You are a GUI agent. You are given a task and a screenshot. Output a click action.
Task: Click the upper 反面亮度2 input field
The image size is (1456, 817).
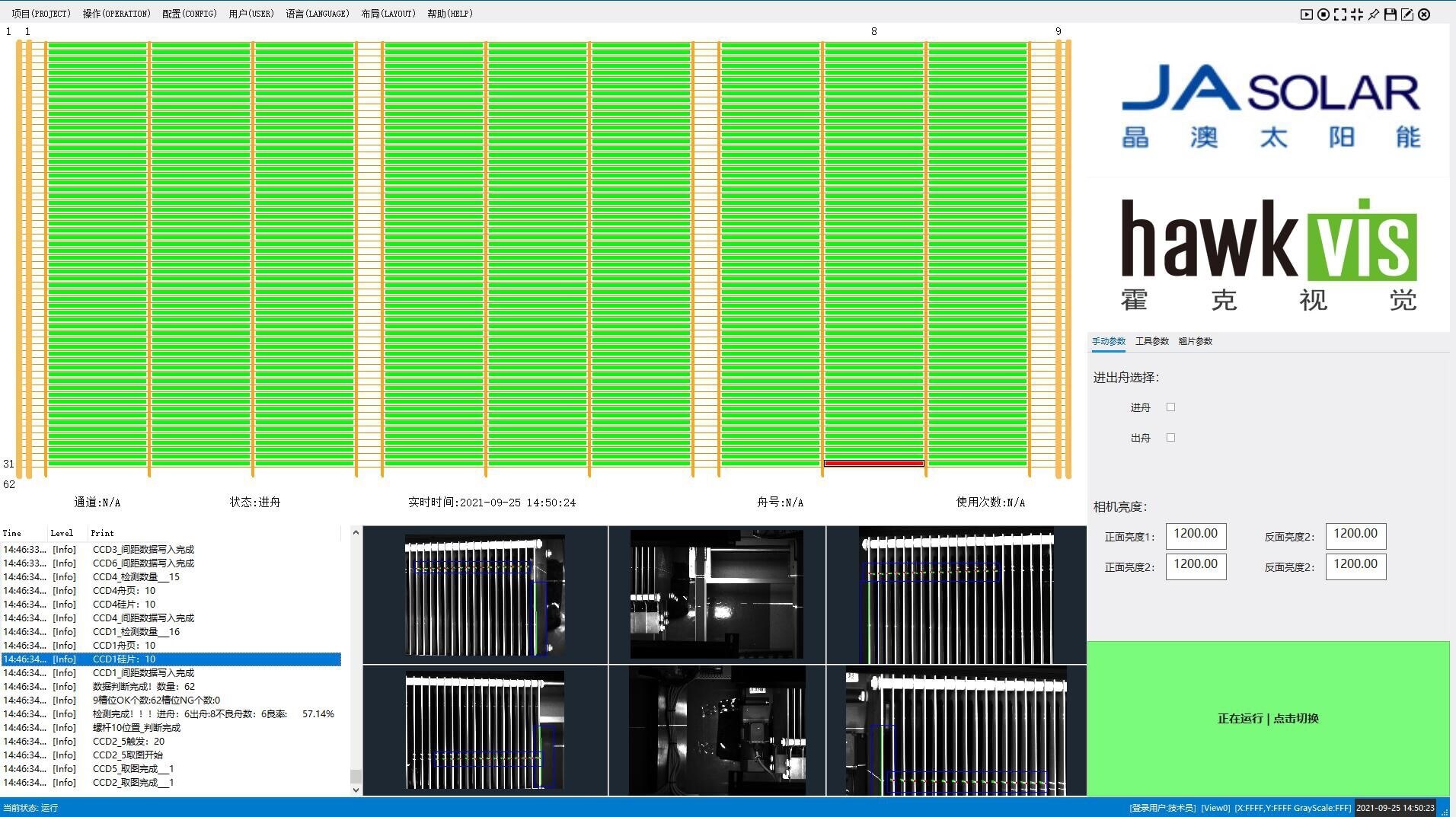coord(1355,535)
